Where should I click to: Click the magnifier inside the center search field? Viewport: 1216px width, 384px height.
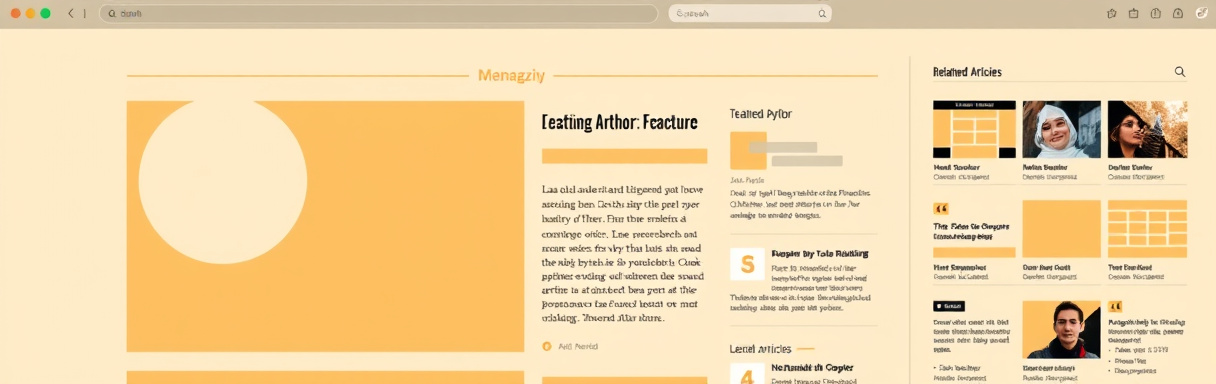822,14
